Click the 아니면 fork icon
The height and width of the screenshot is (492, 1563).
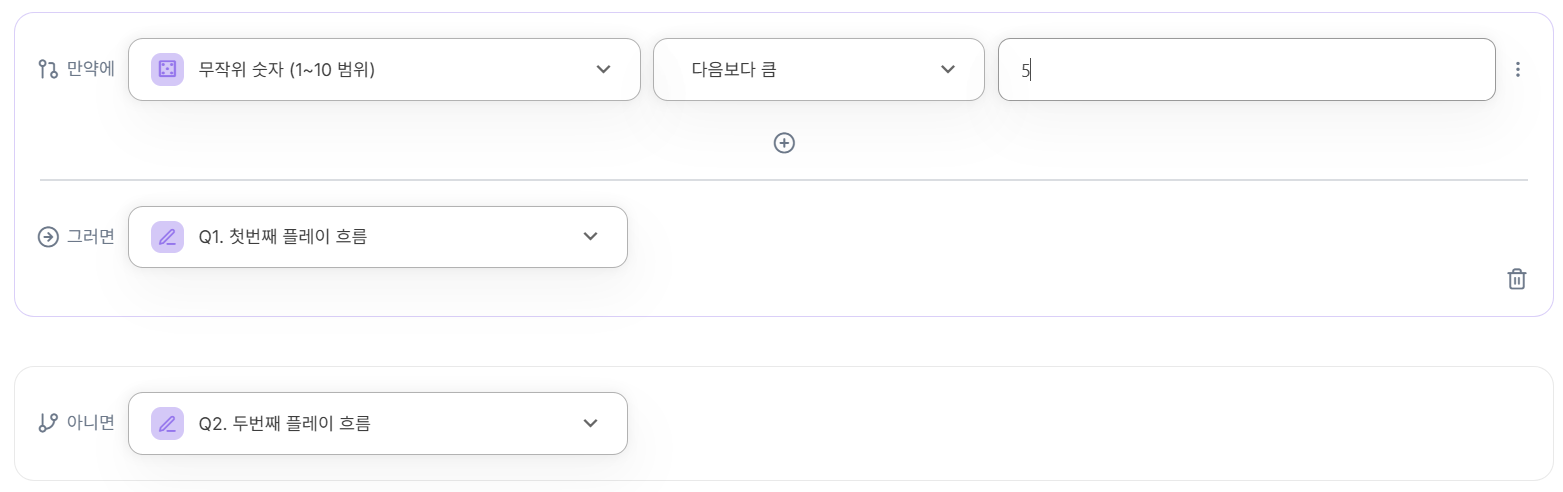[x=48, y=423]
